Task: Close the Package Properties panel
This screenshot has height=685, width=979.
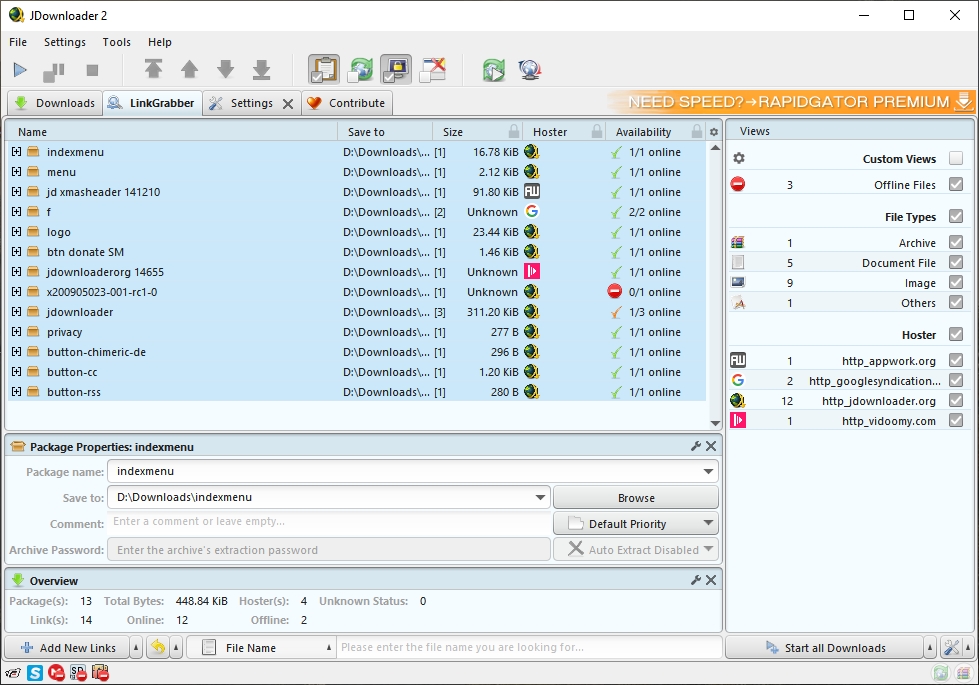Action: [x=711, y=446]
